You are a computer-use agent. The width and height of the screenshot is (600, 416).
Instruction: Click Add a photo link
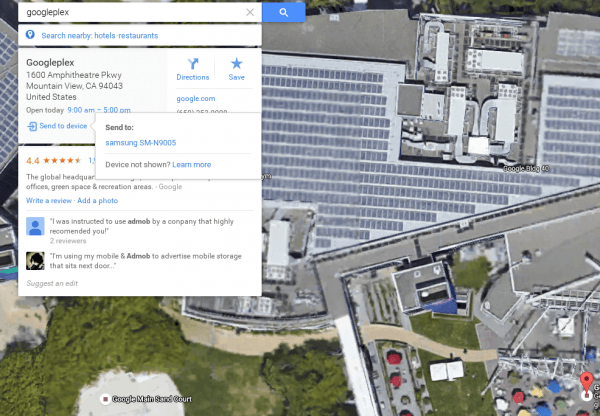[x=99, y=202]
